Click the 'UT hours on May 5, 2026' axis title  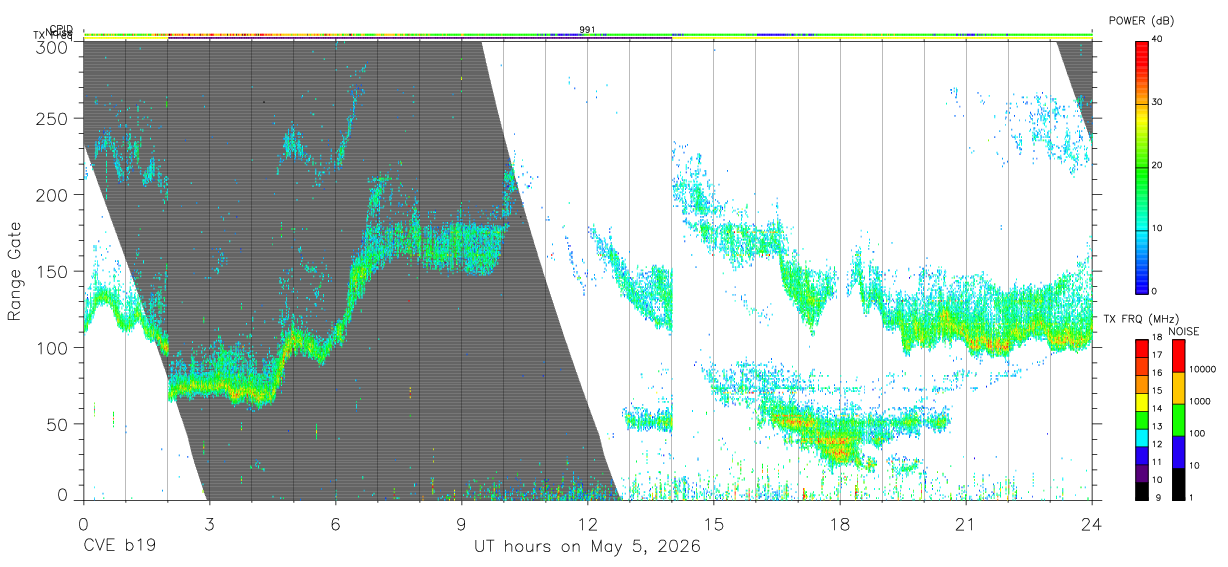(587, 547)
